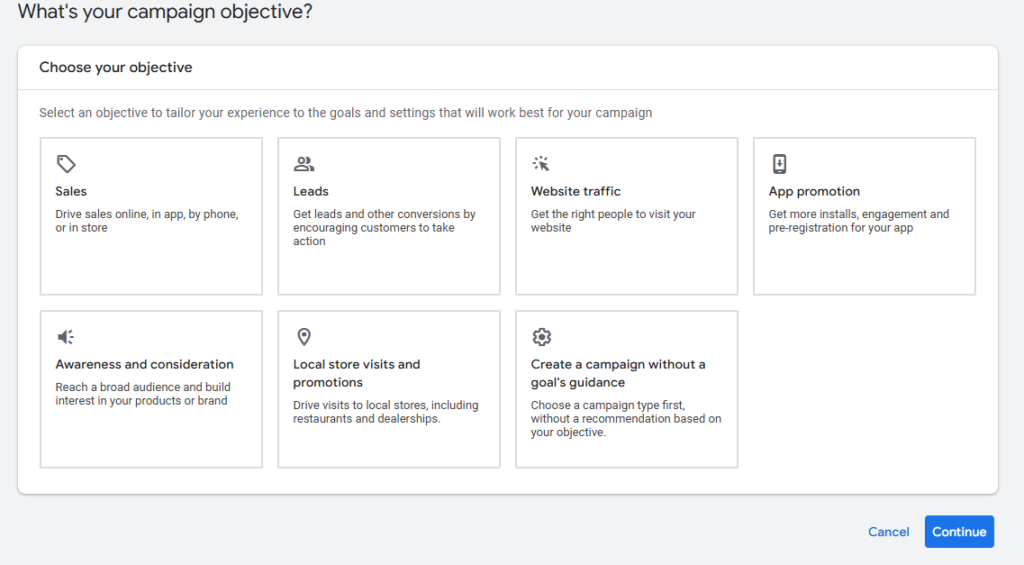This screenshot has width=1024, height=565.
Task: Select the App promotion objective card
Action: pyautogui.click(x=864, y=255)
